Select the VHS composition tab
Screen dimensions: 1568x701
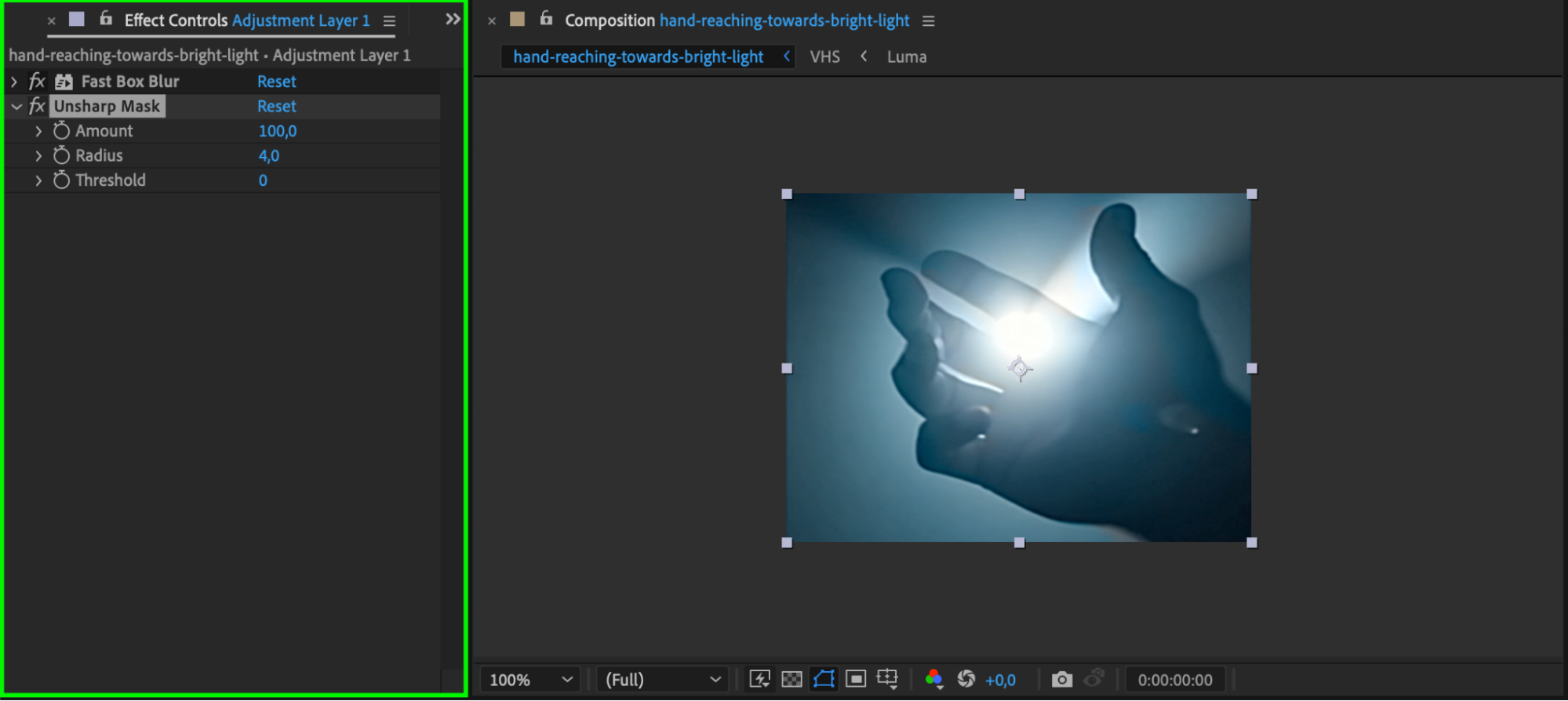824,56
